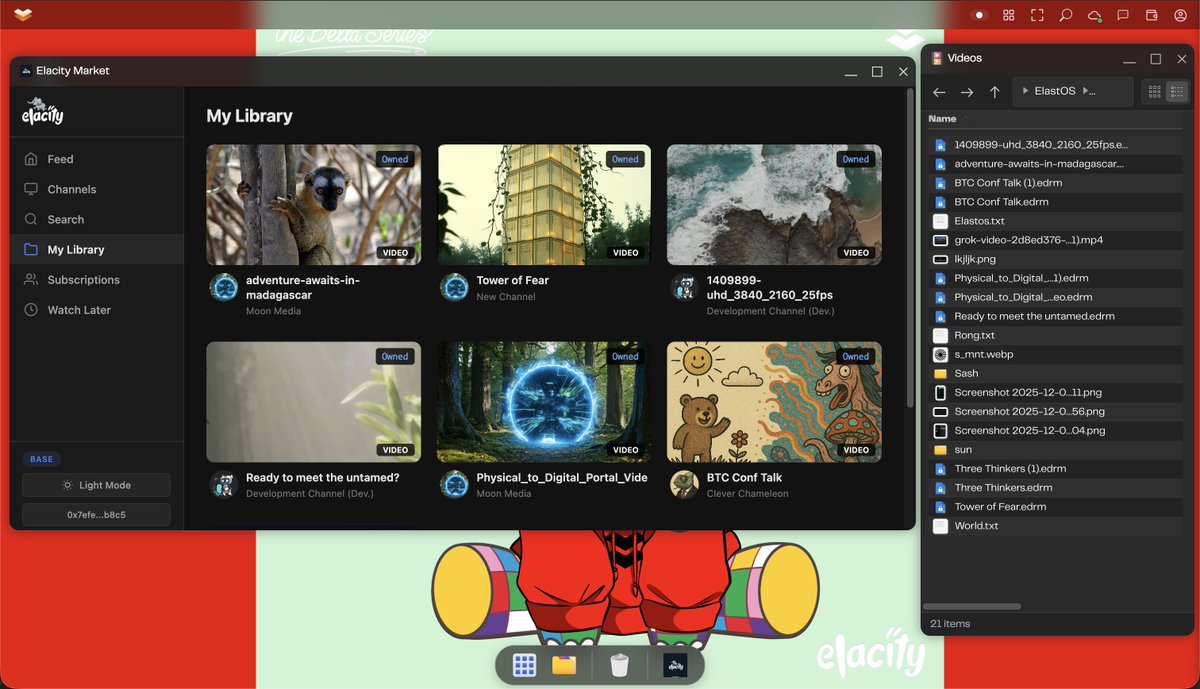Go up one folder in the Videos window
1200x689 pixels.
pos(994,92)
